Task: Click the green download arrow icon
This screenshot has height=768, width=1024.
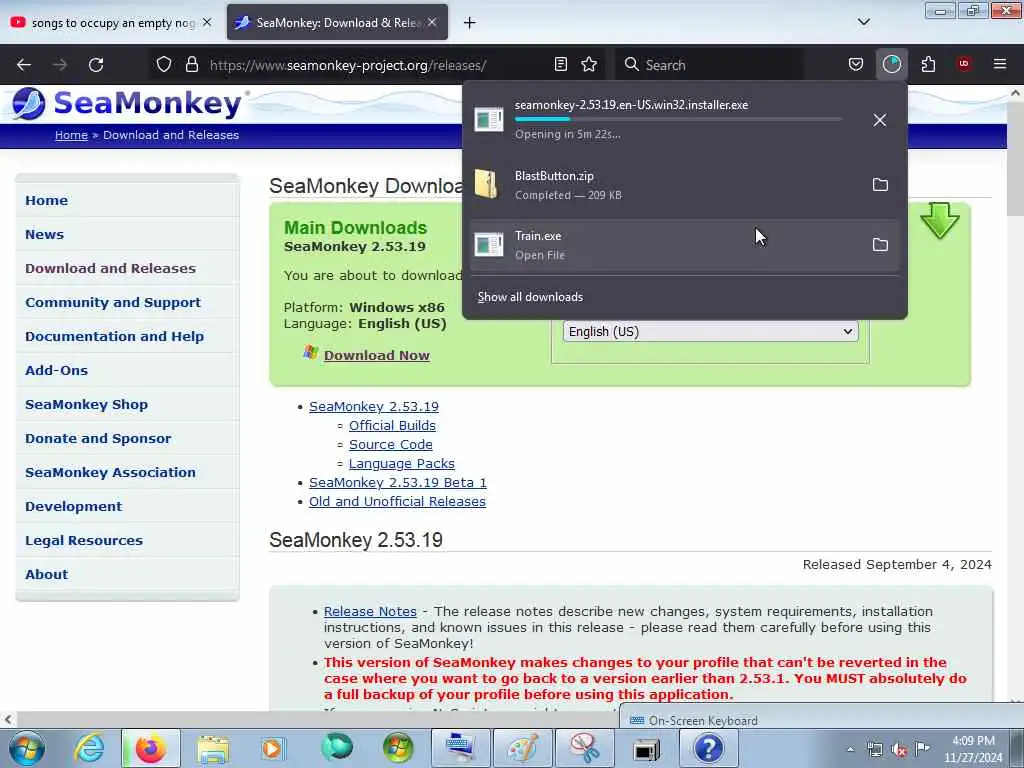Action: pos(940,220)
